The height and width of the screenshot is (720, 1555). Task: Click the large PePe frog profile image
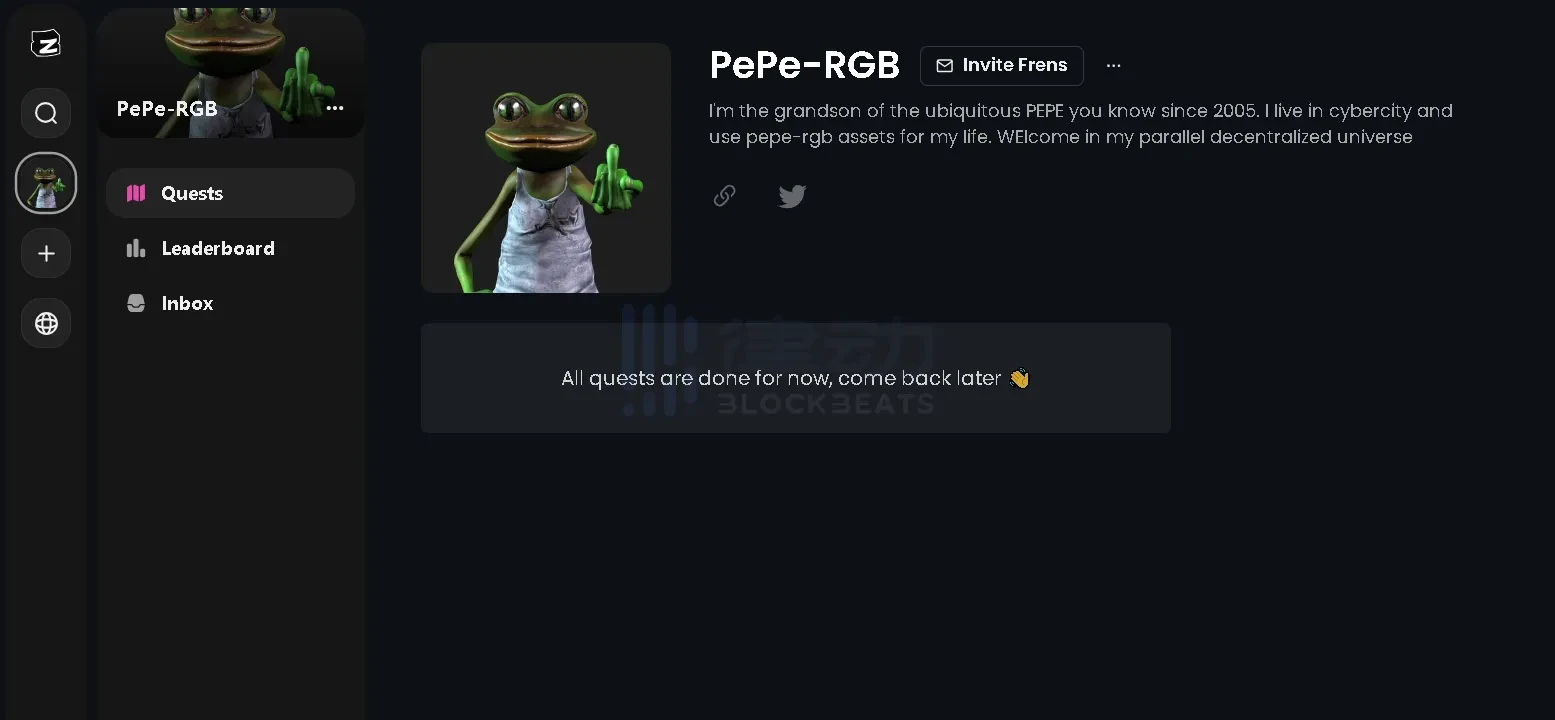click(546, 168)
